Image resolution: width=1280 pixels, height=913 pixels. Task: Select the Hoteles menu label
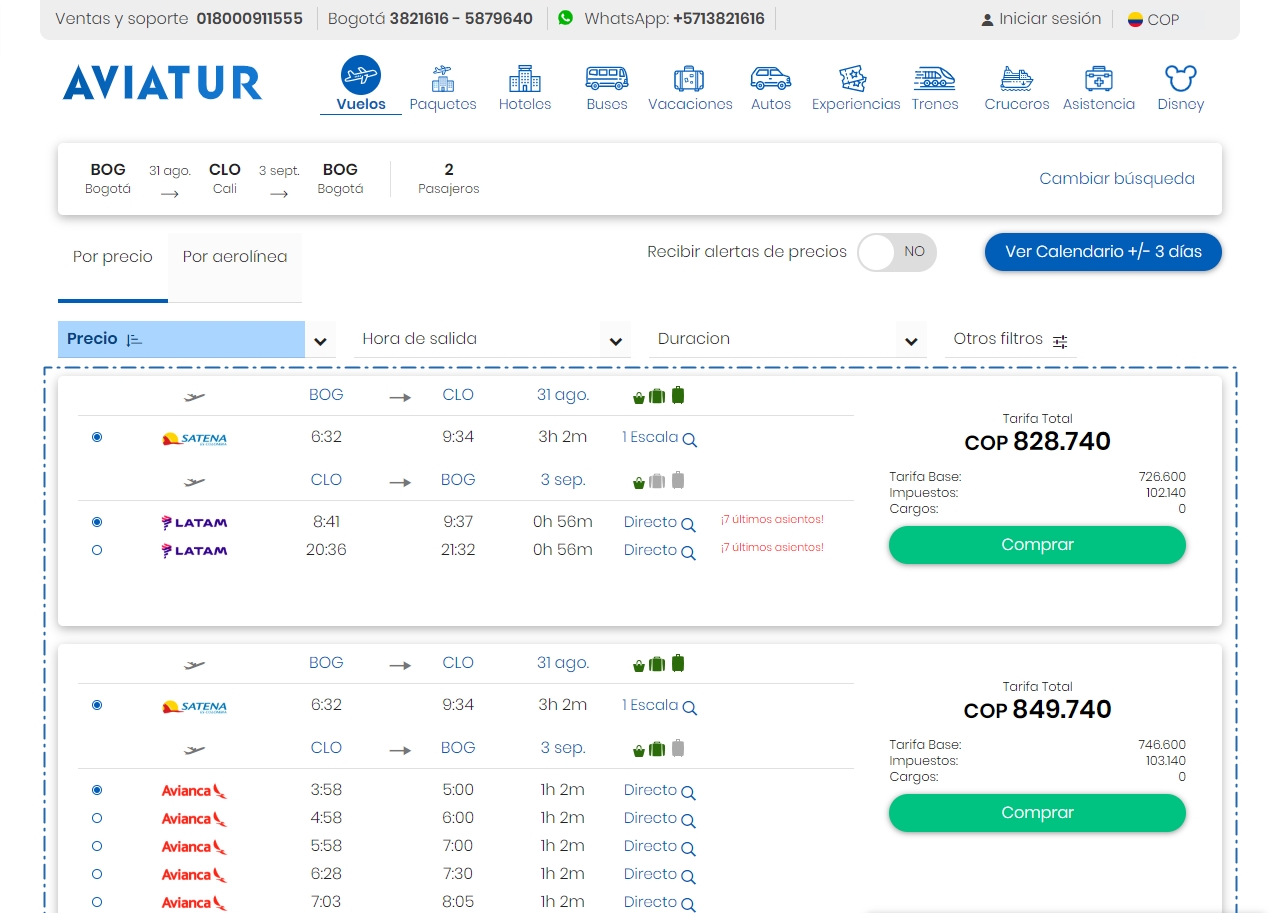(525, 104)
